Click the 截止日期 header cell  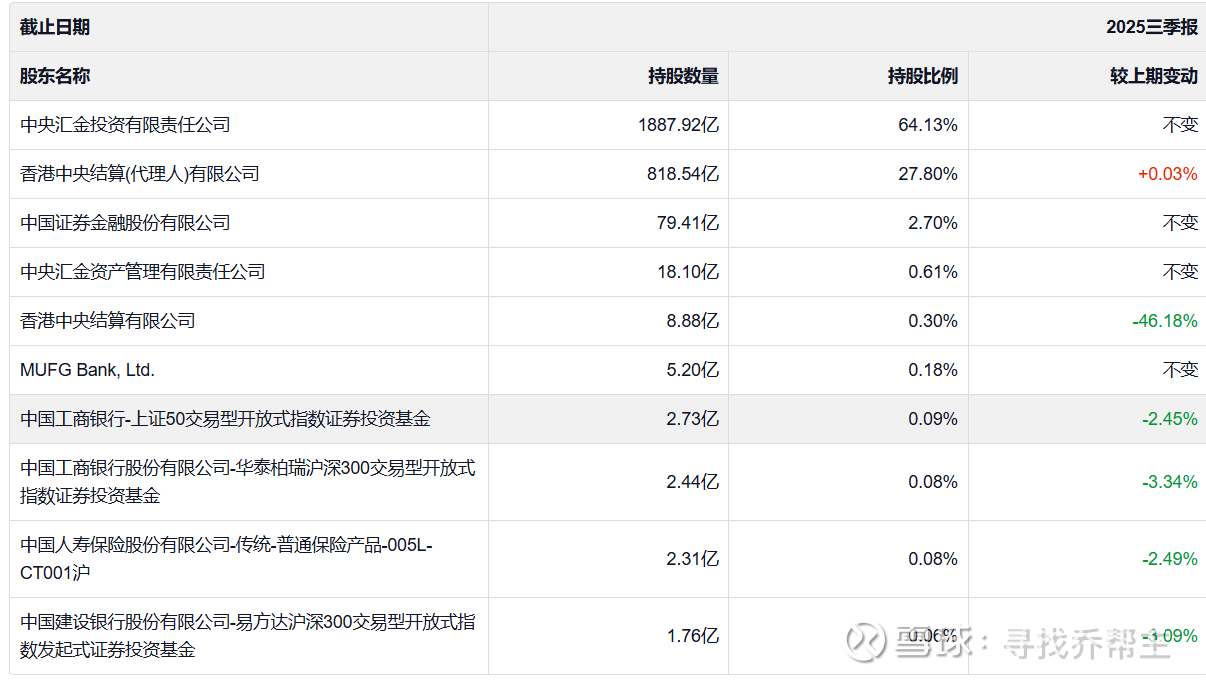click(249, 27)
